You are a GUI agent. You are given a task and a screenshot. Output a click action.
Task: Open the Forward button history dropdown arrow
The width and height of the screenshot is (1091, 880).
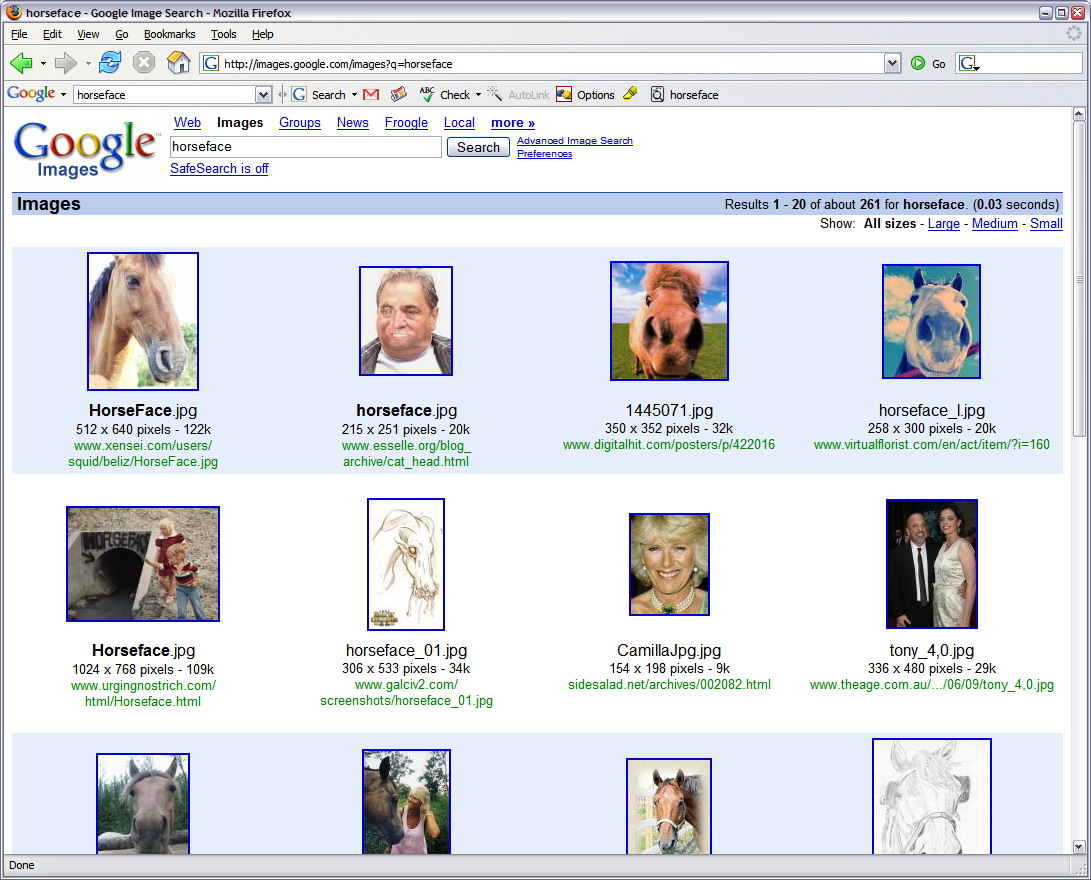pyautogui.click(x=88, y=63)
